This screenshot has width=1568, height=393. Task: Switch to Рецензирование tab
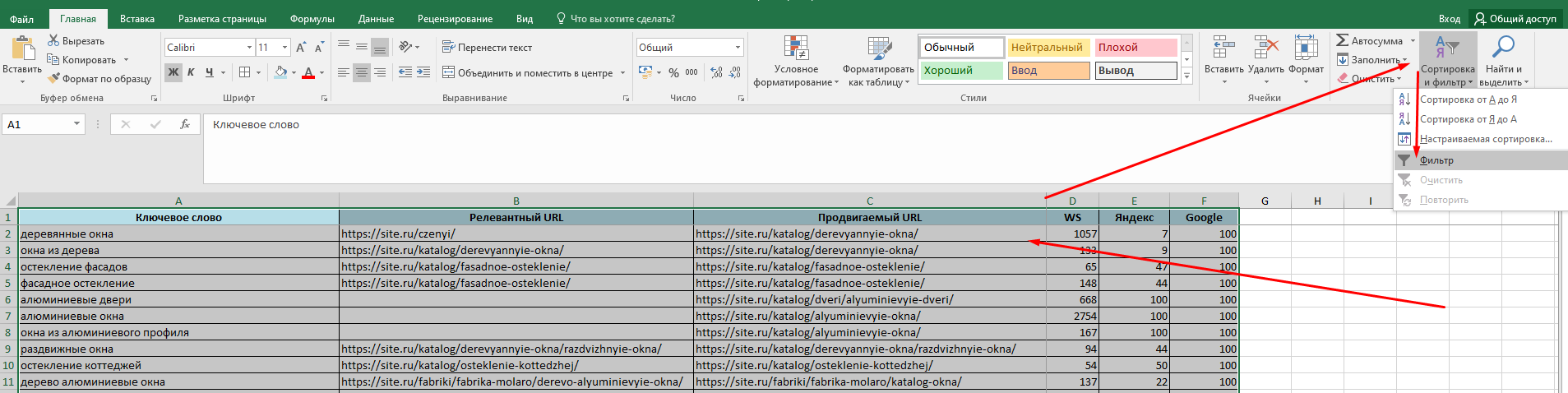(455, 18)
